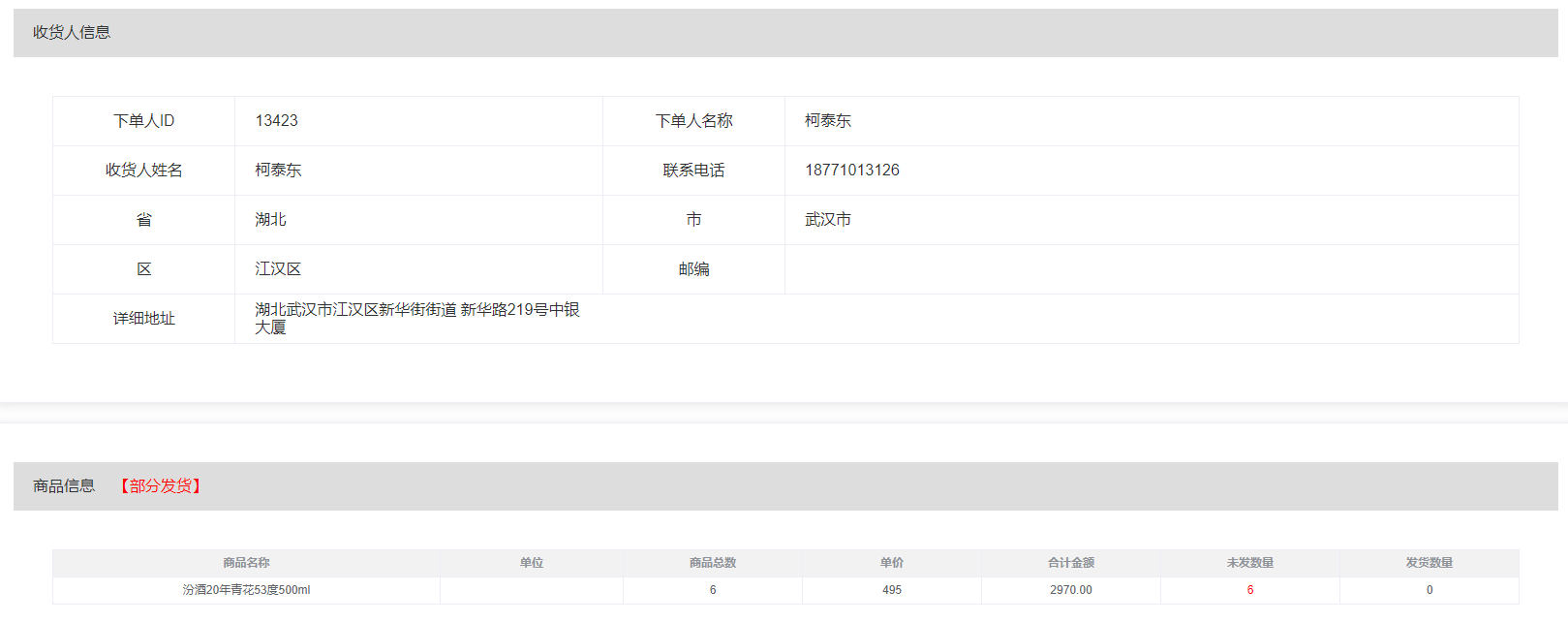1568x623 pixels.
Task: Click the 收货人信息 section header
Action: [x=72, y=32]
